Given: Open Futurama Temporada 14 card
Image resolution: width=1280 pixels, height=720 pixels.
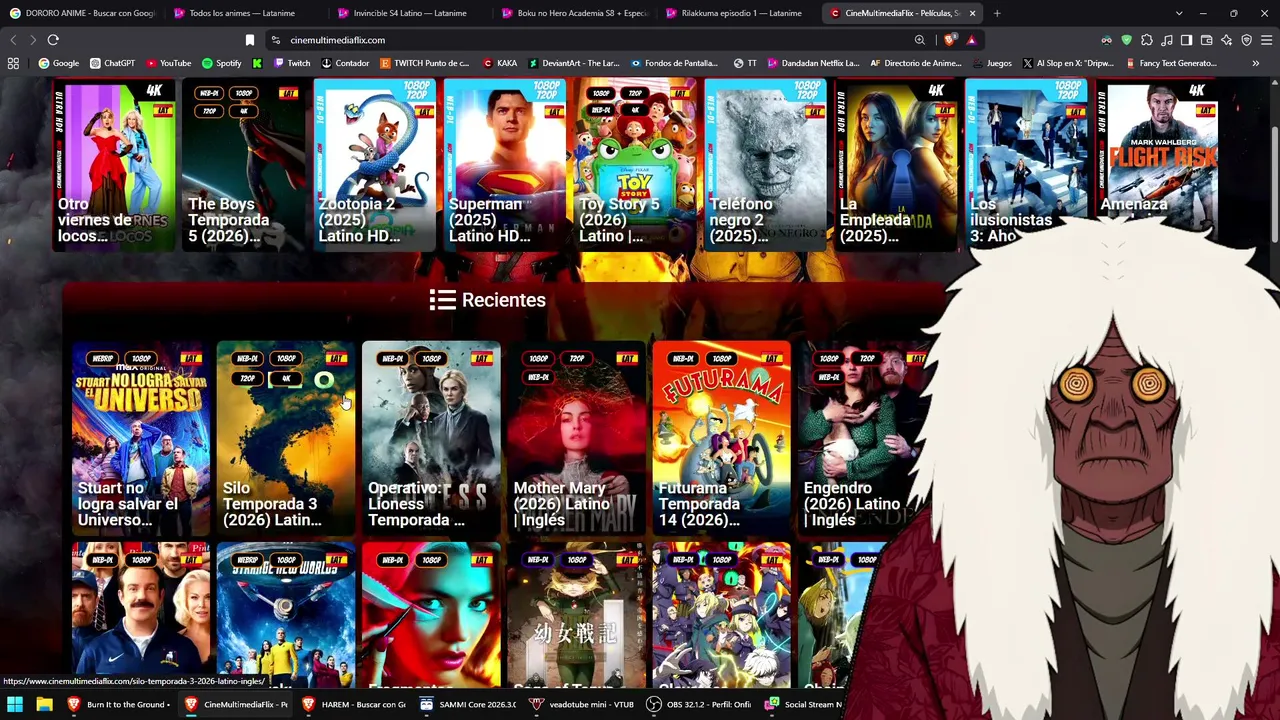Looking at the screenshot, I should (x=721, y=438).
